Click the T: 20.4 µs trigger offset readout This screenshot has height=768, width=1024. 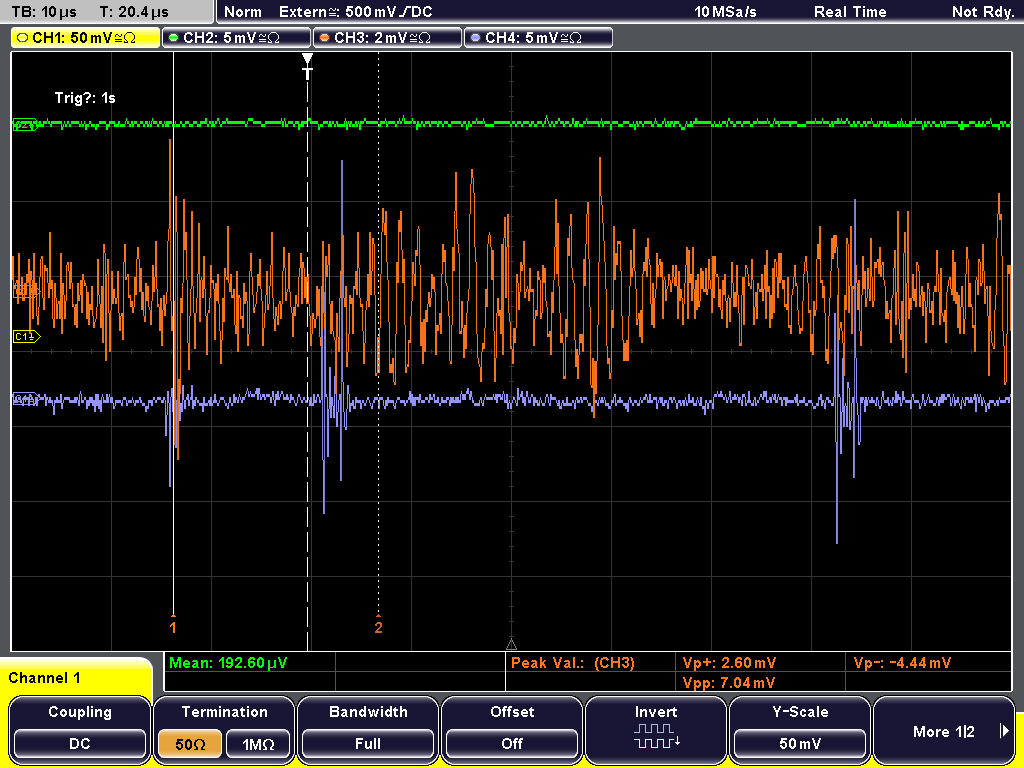click(x=134, y=12)
